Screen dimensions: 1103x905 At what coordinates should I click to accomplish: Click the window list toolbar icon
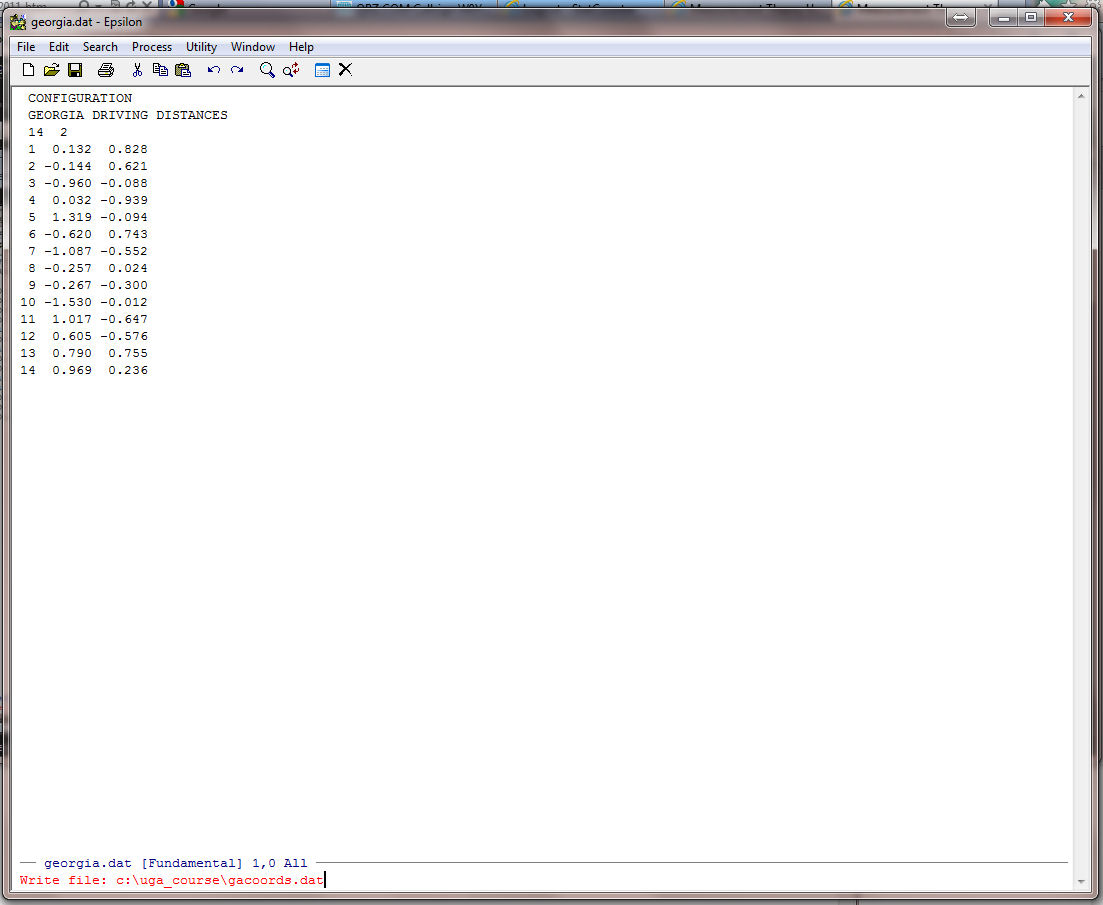pyautogui.click(x=322, y=70)
